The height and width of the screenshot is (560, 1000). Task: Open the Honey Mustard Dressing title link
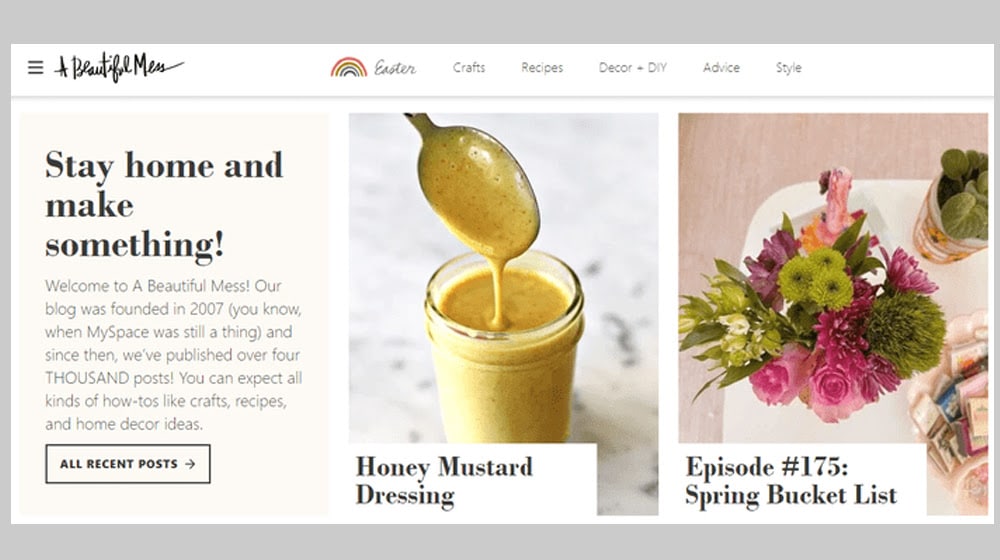(x=444, y=481)
